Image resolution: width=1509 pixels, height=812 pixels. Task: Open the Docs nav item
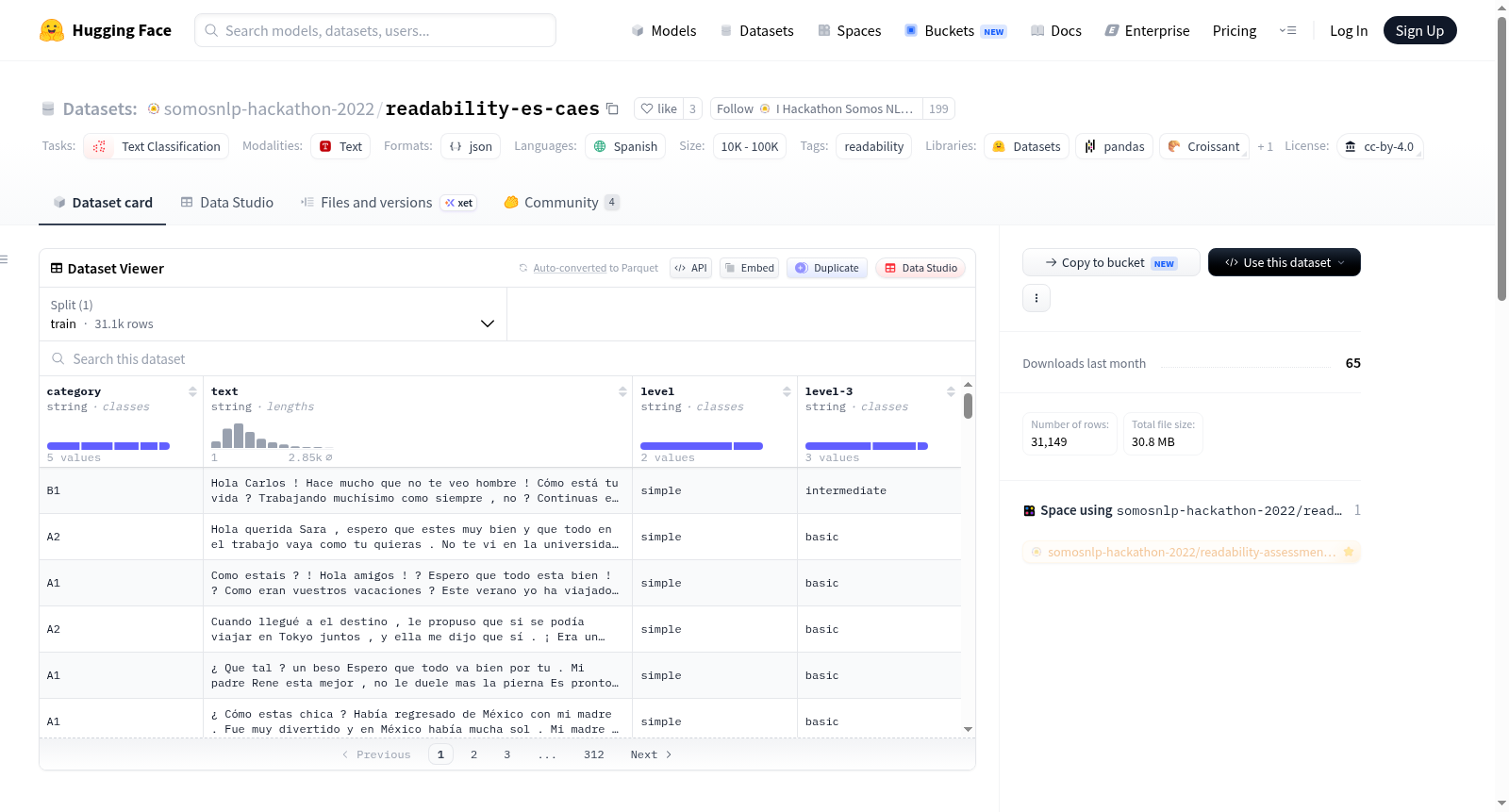click(x=1056, y=30)
